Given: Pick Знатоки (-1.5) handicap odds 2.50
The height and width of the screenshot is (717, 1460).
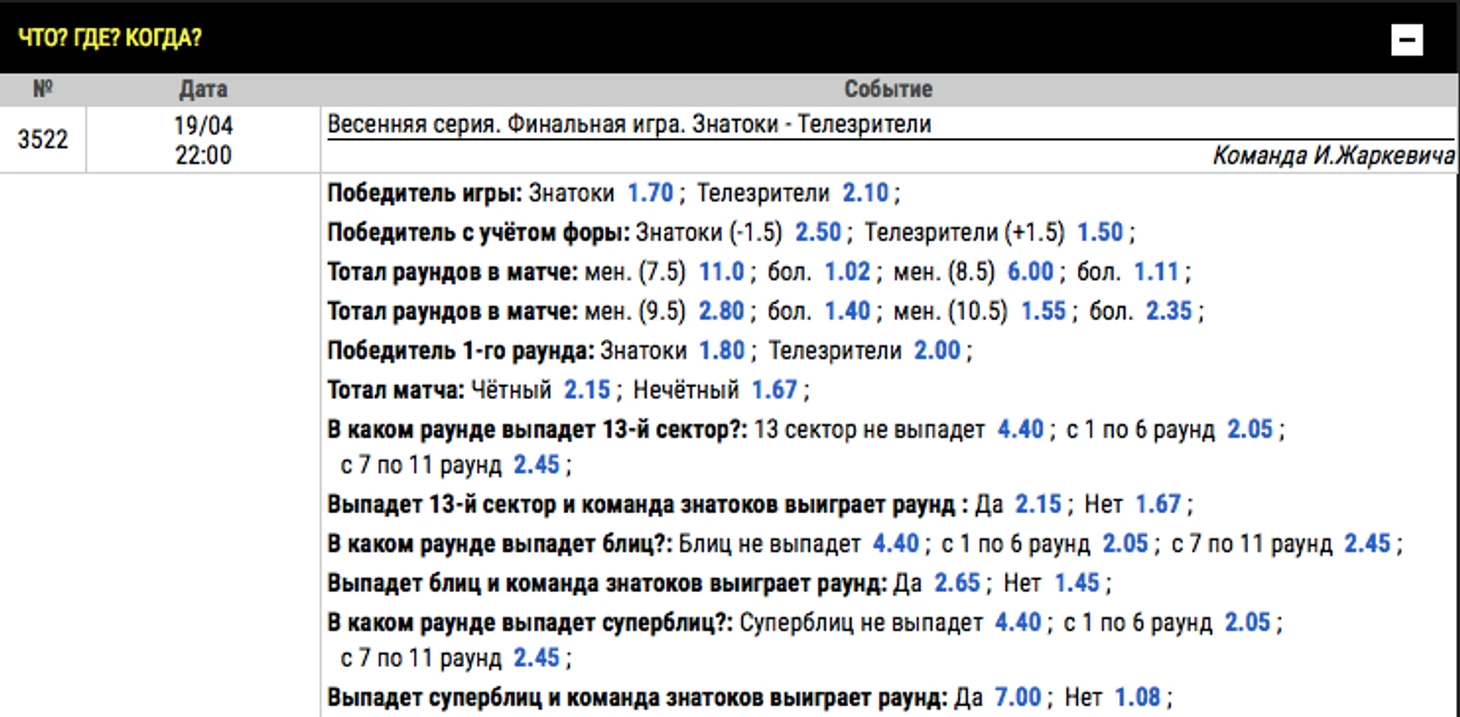Looking at the screenshot, I should pyautogui.click(x=818, y=232).
